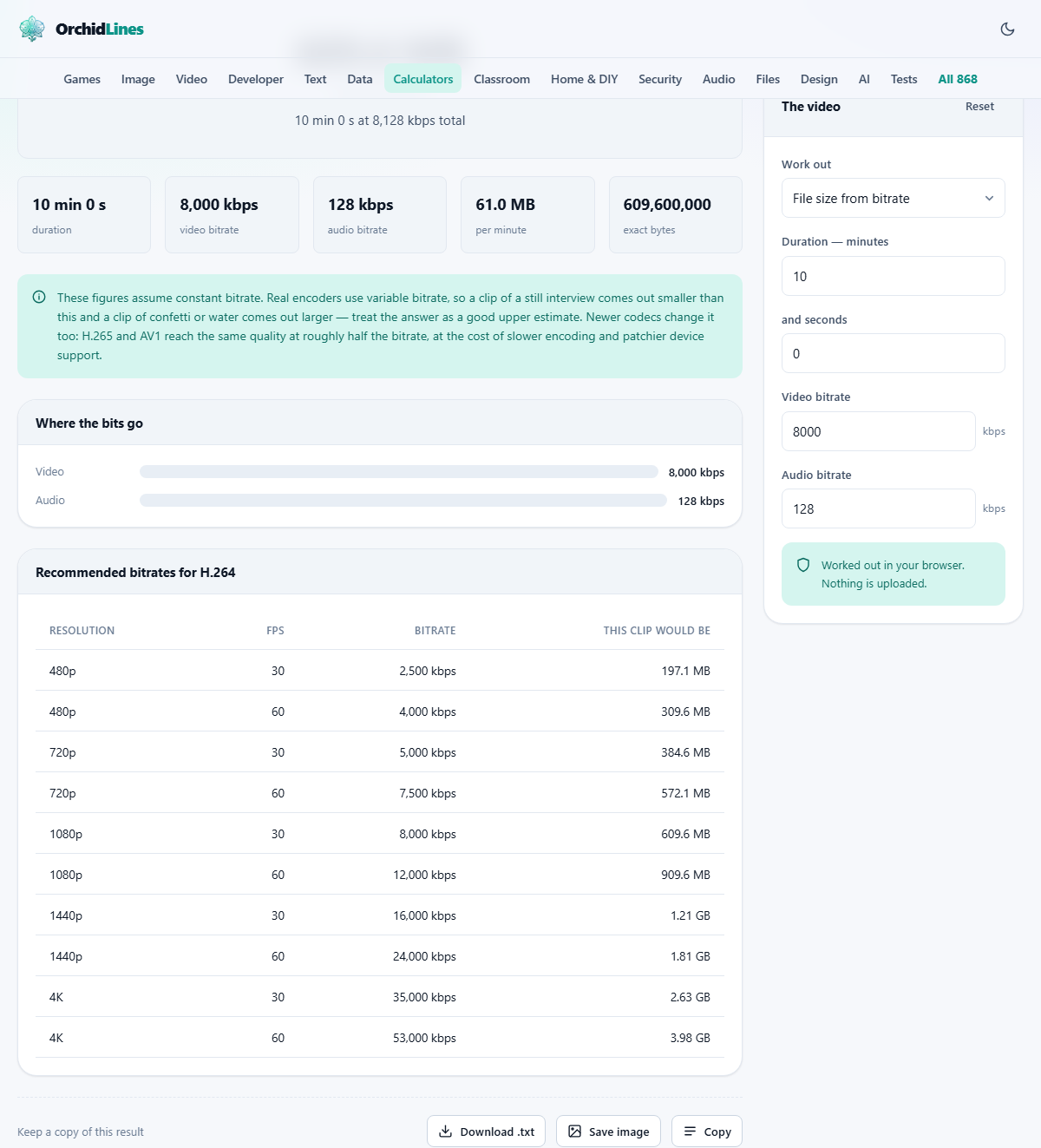Reset the video settings

click(x=979, y=107)
